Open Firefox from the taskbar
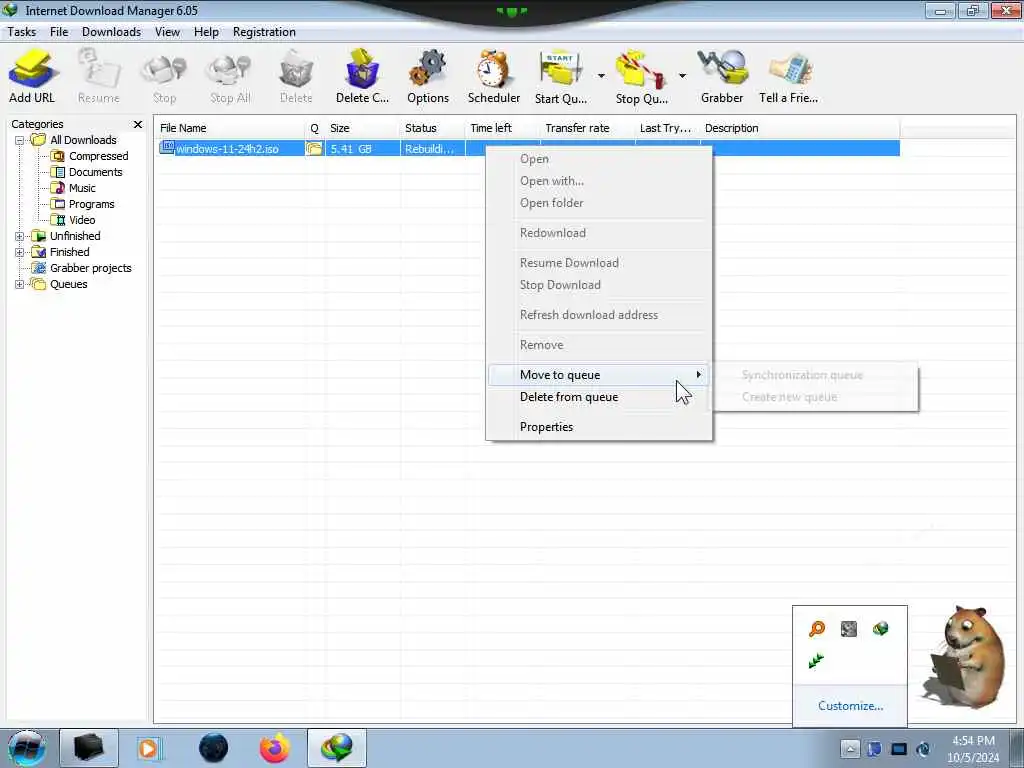This screenshot has height=768, width=1024. pos(275,748)
